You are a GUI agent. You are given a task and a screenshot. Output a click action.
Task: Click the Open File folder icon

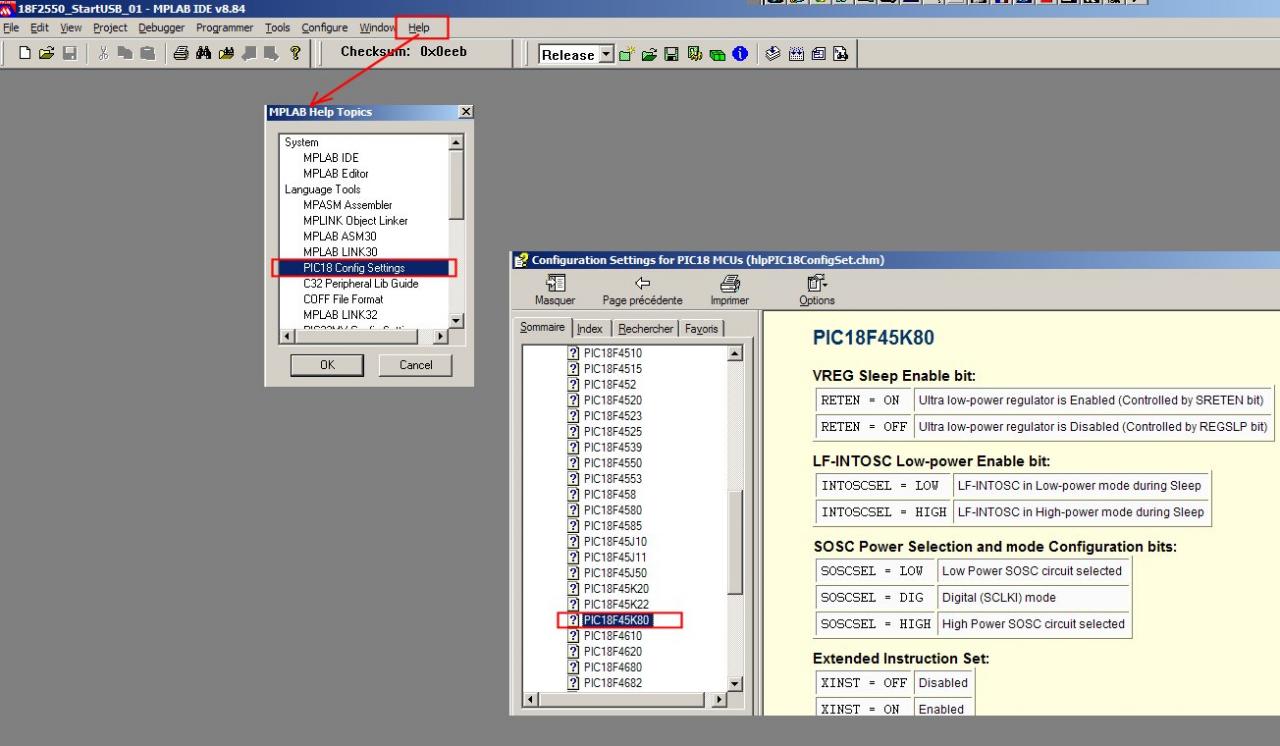46,54
